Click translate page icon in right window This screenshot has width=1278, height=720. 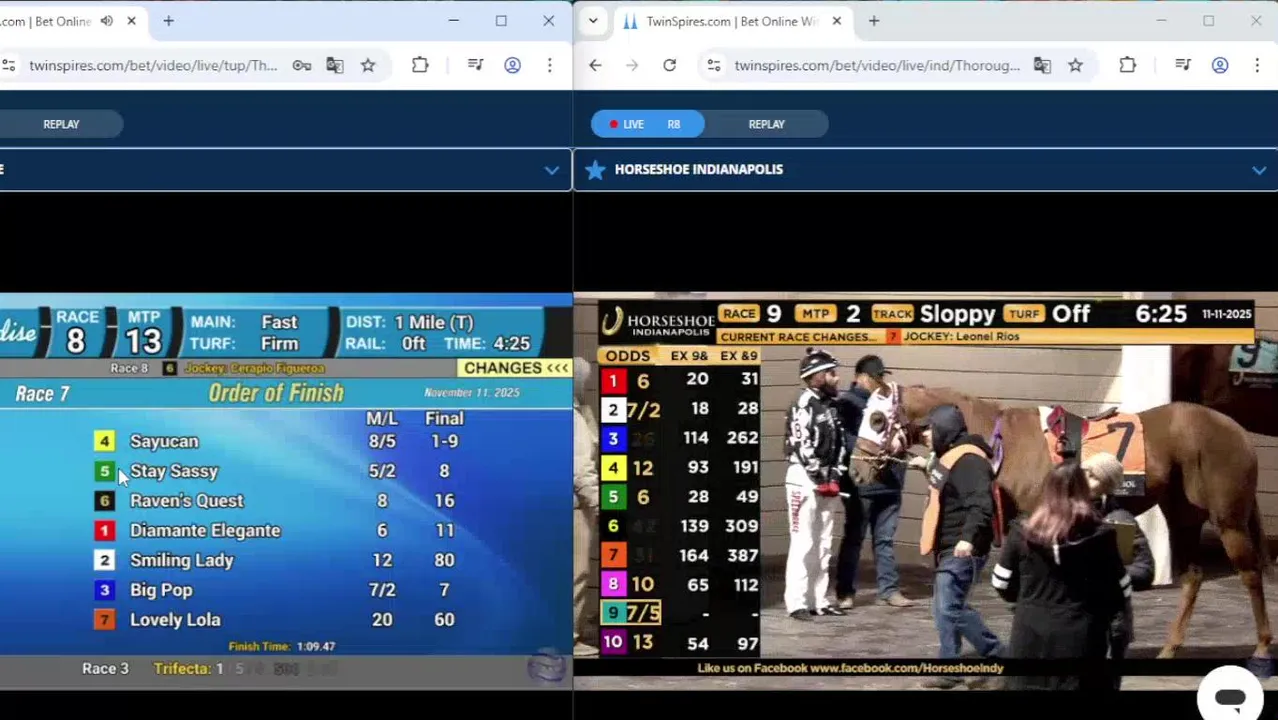point(1042,66)
